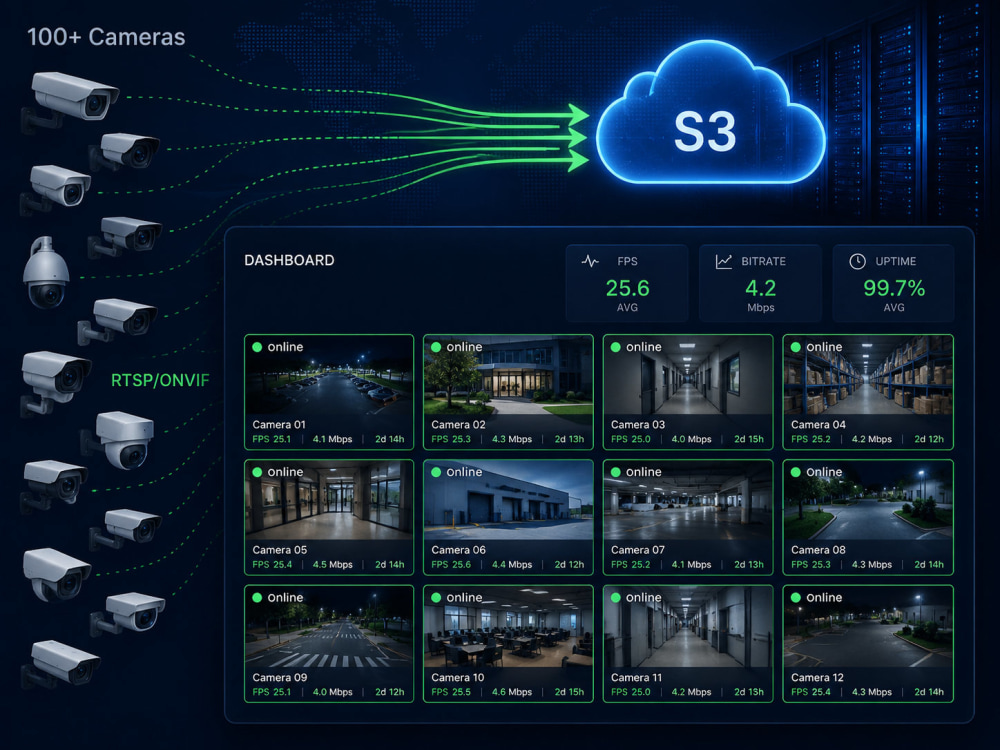
Task: Click the green online dot on Camera 10
Action: pos(436,598)
